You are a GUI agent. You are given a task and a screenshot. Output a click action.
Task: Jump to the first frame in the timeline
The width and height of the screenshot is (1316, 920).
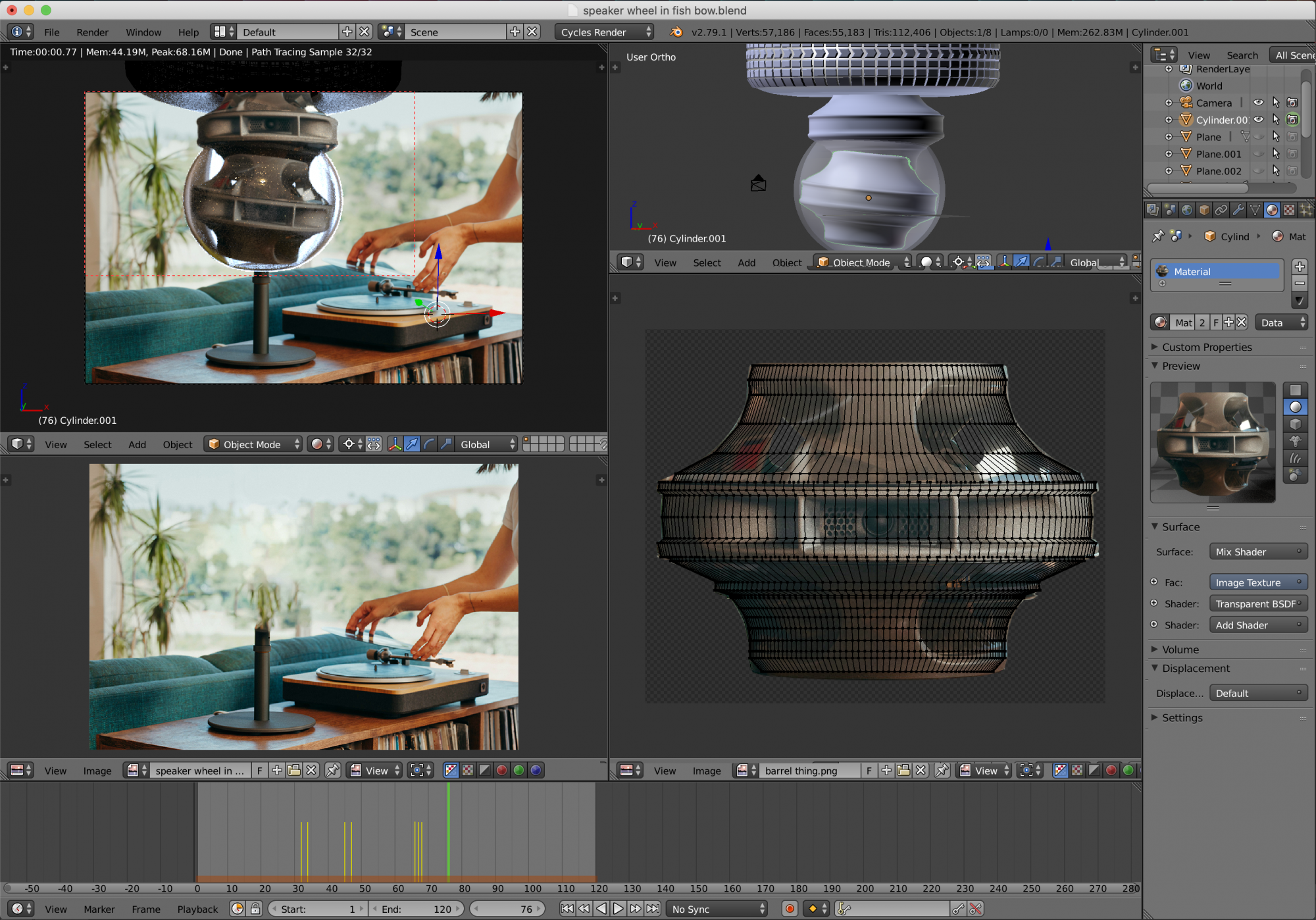tap(567, 909)
